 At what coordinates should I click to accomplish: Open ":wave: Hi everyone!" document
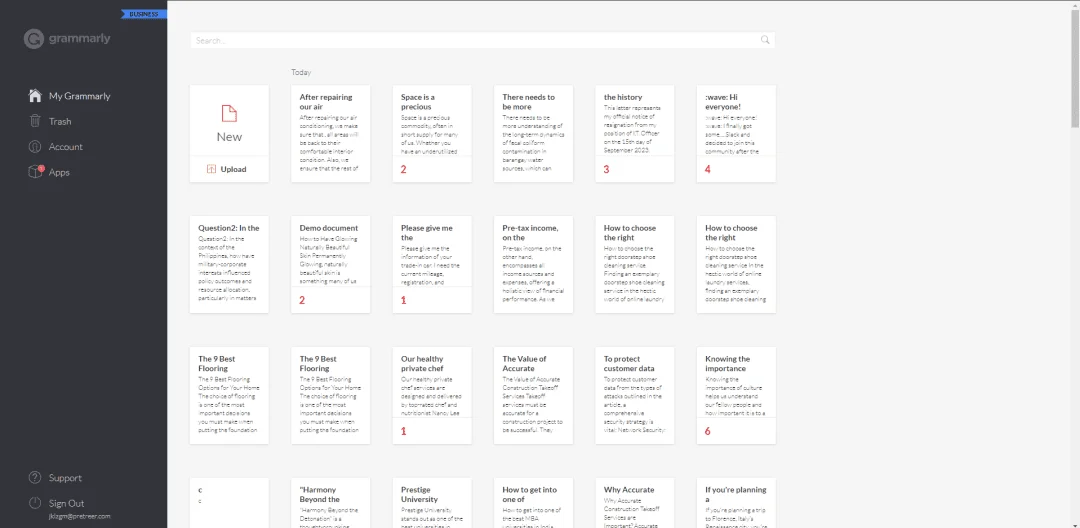pos(736,134)
